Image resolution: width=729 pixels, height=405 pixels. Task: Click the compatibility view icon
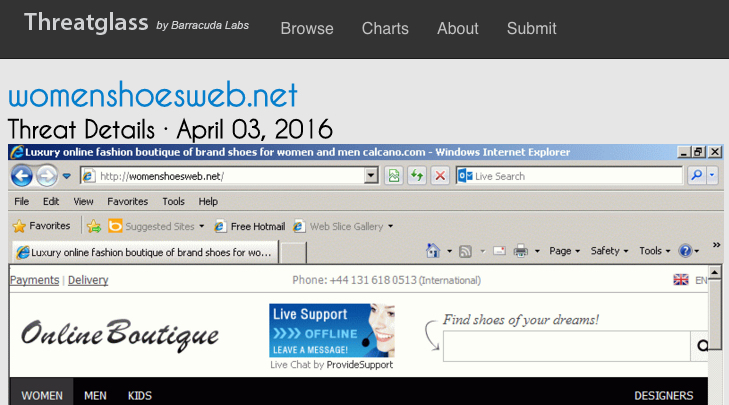(395, 176)
